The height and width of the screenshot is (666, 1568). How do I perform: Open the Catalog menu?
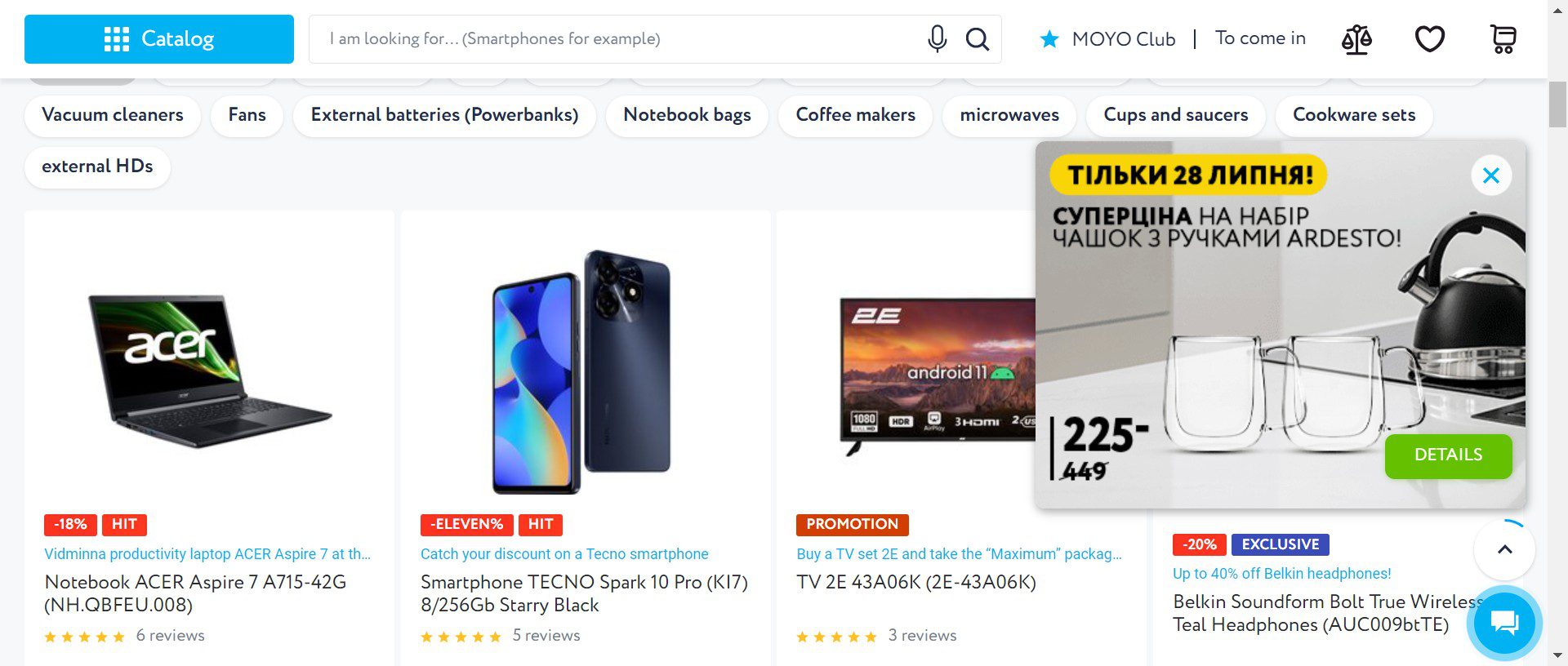tap(159, 38)
